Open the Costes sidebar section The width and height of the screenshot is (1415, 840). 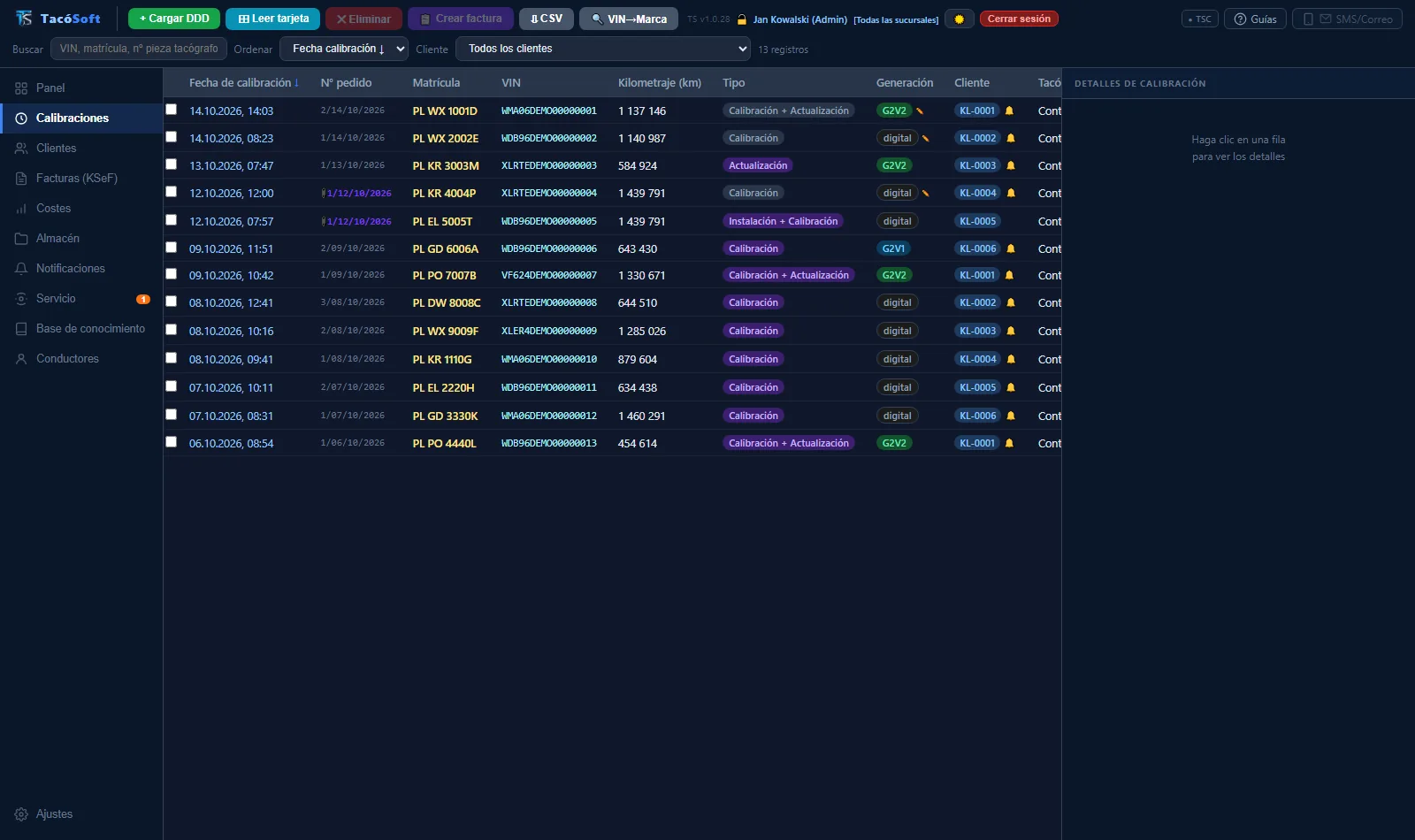tap(81, 208)
